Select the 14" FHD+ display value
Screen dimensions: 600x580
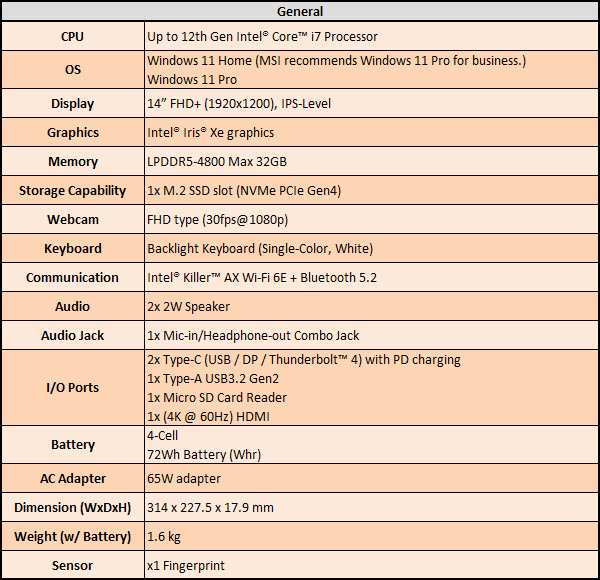coord(239,104)
